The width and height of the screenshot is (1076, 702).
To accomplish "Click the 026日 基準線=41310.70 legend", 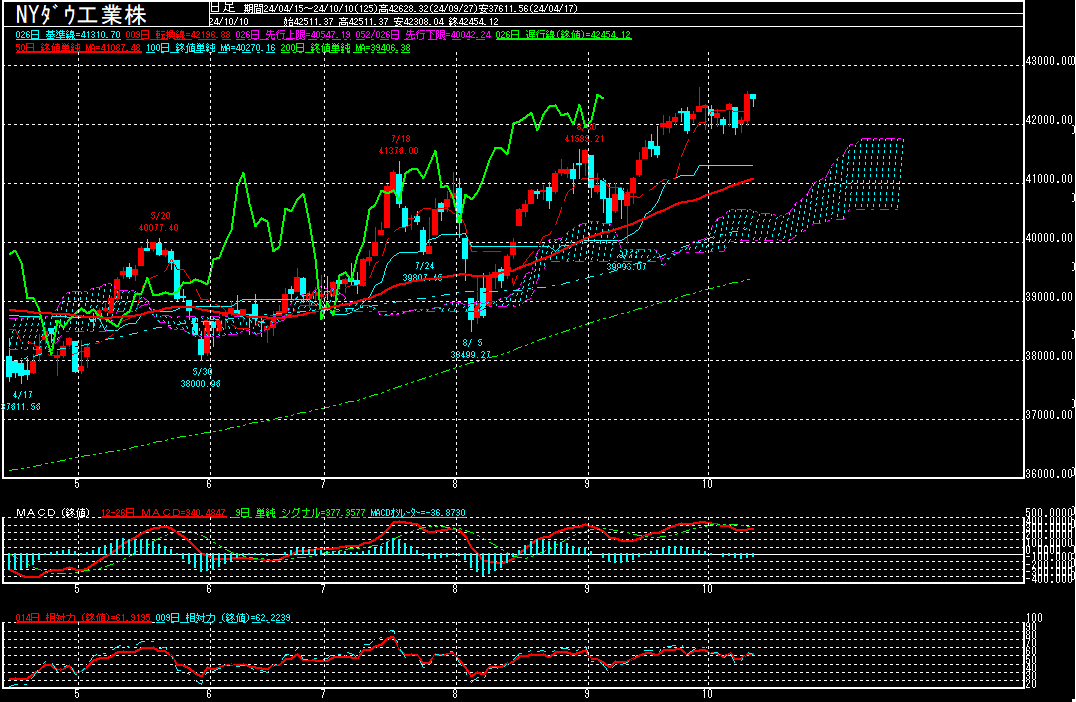I will pos(68,34).
